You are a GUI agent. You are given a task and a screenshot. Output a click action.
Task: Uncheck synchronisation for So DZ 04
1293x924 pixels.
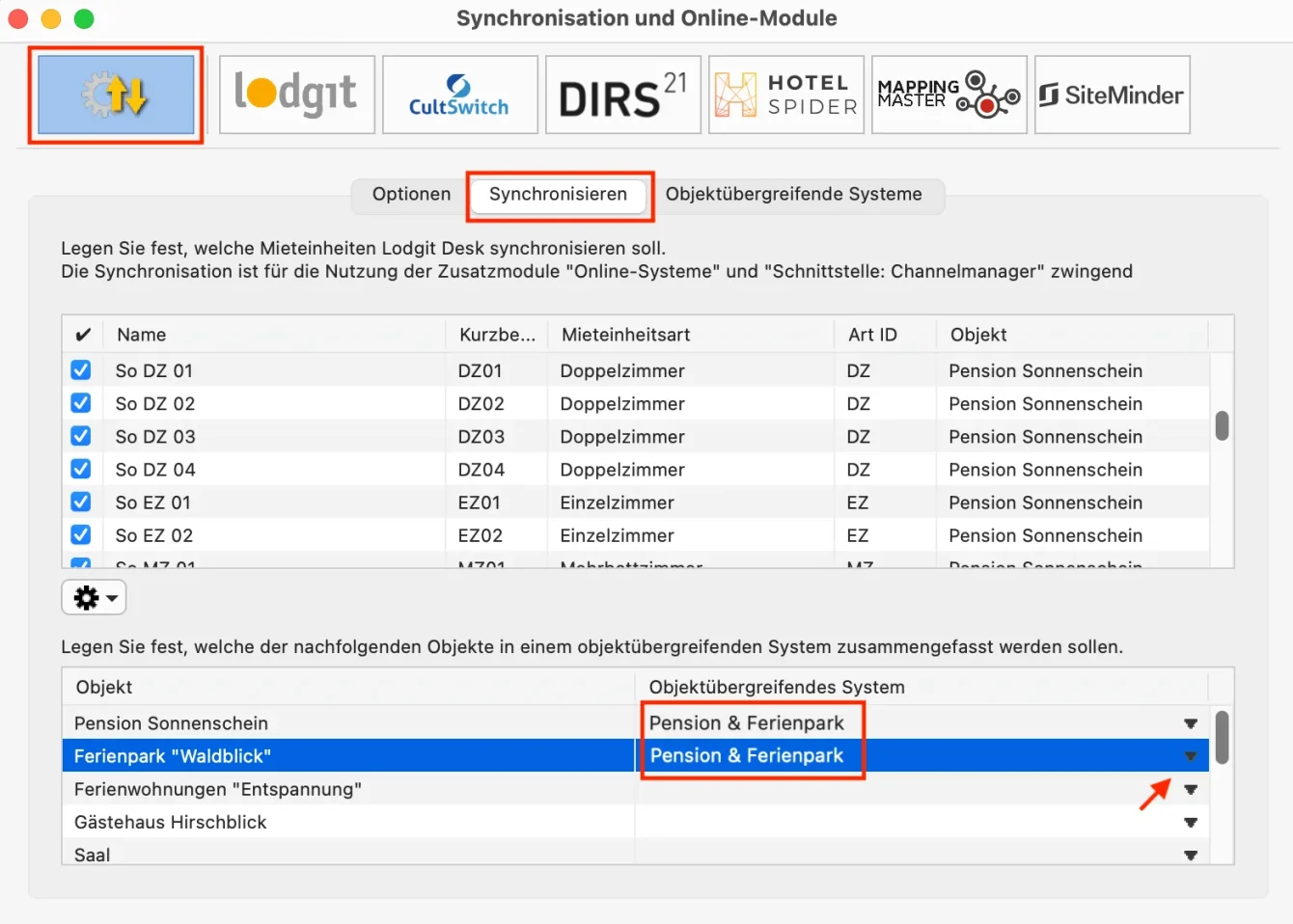point(81,469)
